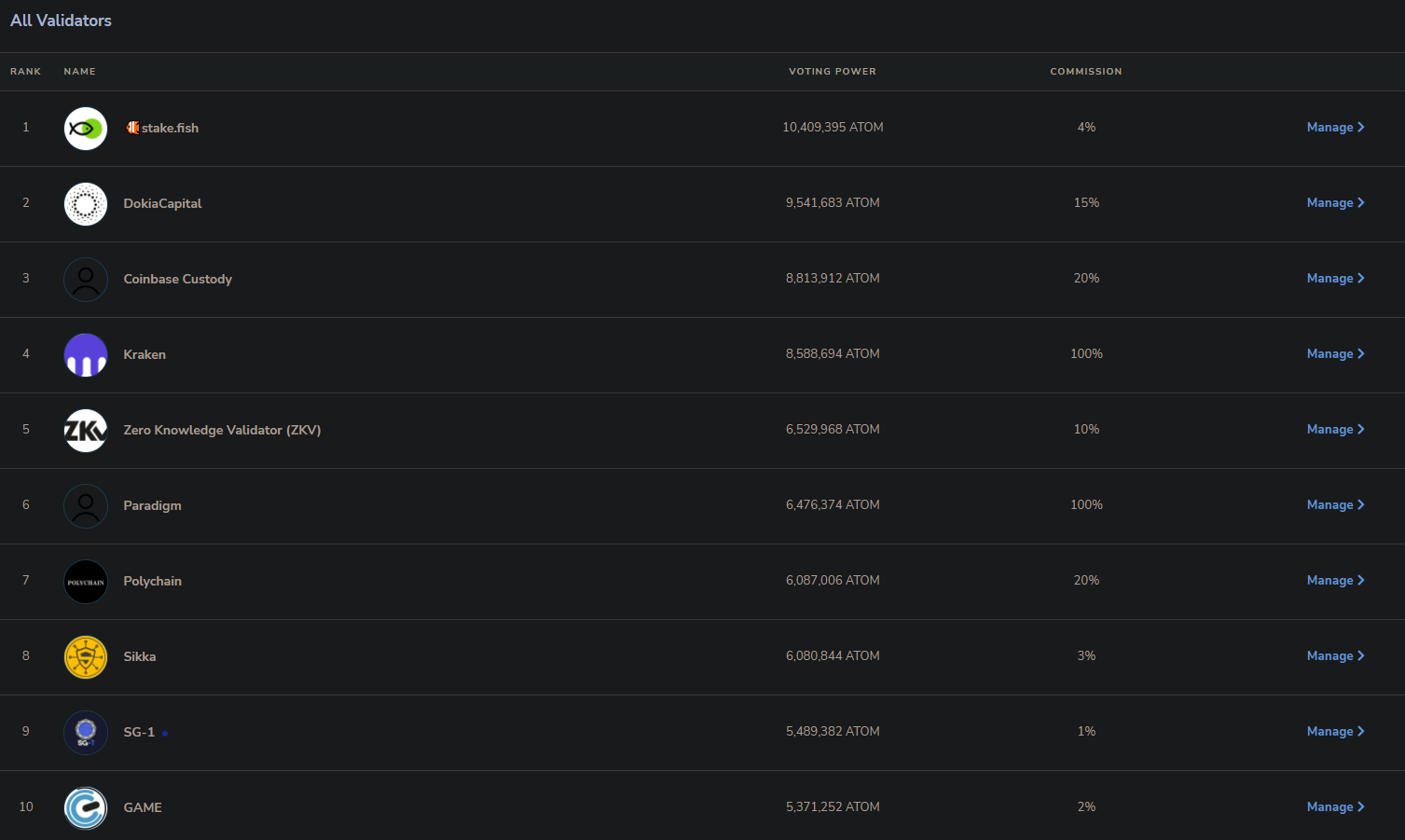Sort by the Voting Power column header
This screenshot has width=1405, height=840.
pyautogui.click(x=833, y=72)
